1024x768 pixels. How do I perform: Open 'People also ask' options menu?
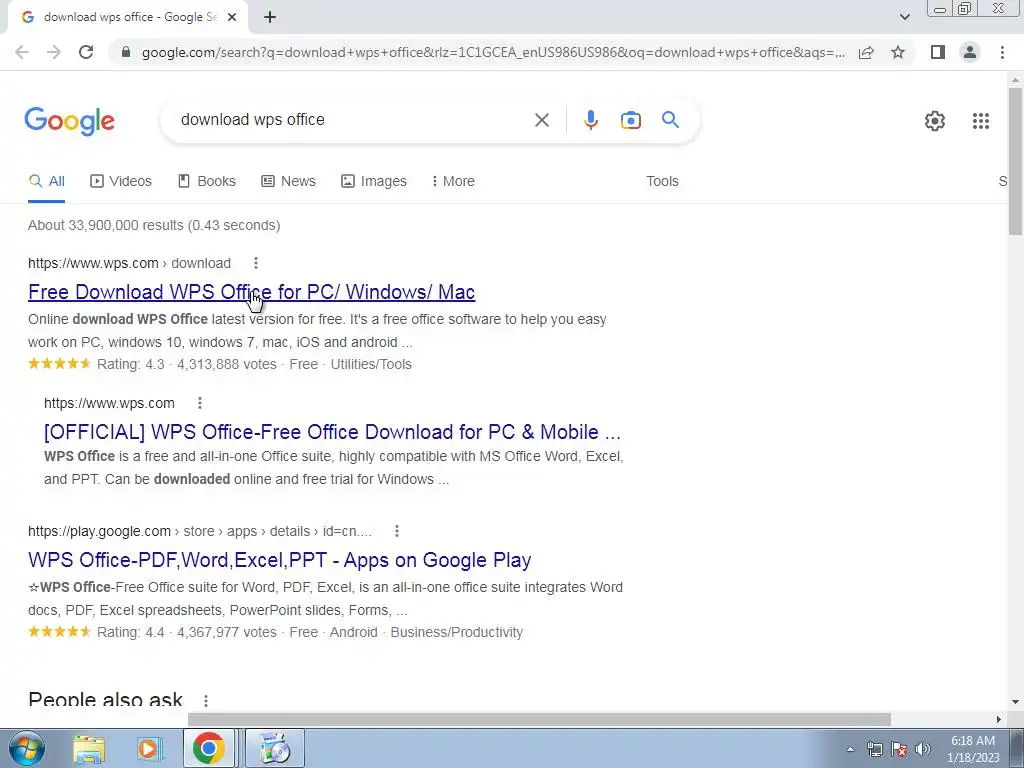(x=206, y=701)
